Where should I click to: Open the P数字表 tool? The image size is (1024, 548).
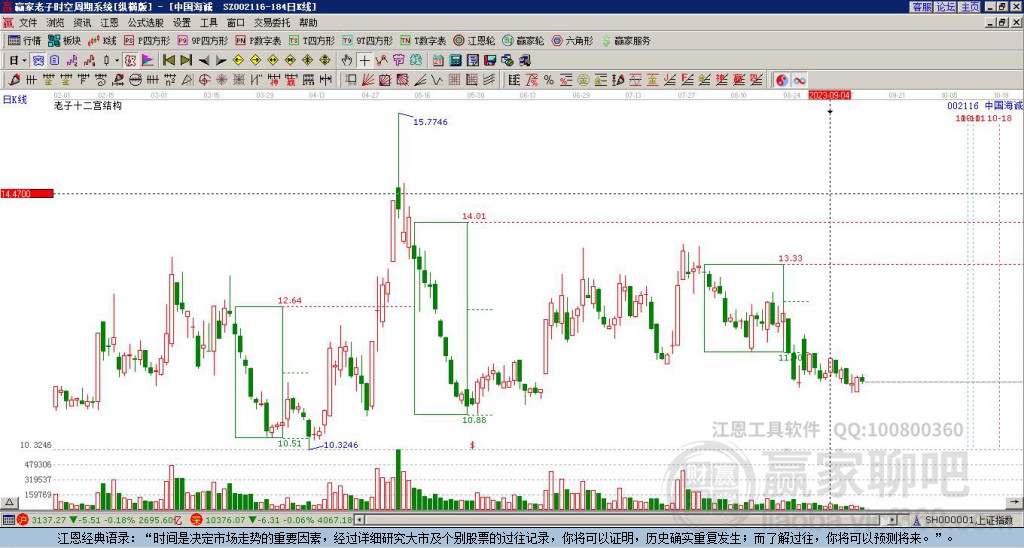258,40
